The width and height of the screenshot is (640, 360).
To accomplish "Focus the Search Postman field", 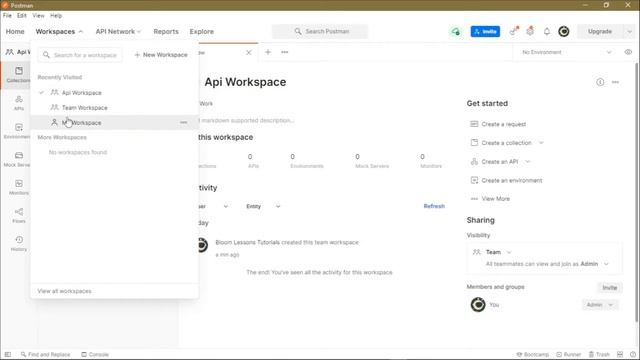I will click(x=320, y=31).
